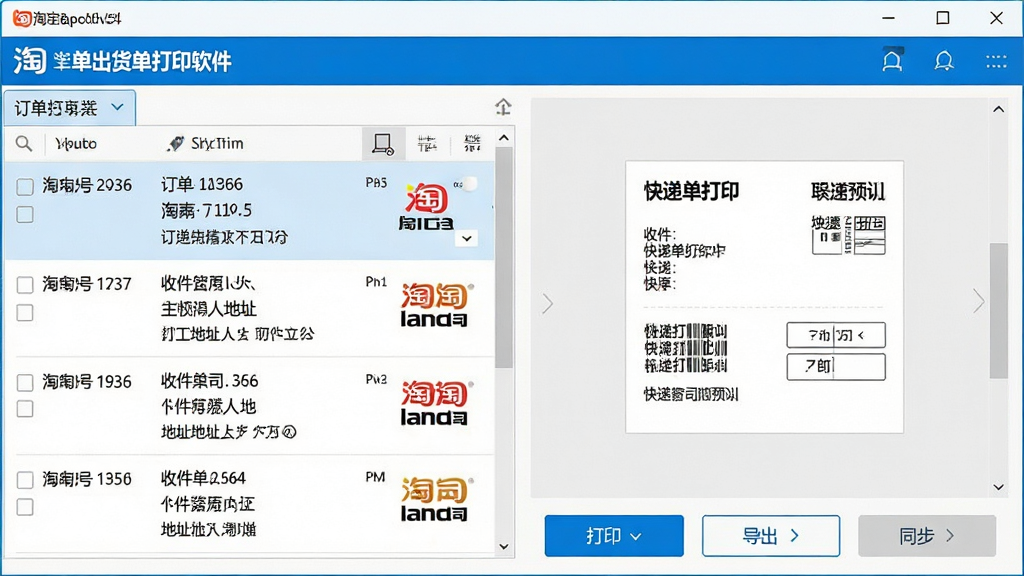Viewport: 1024px width, 576px height.
Task: Click the 快递单打印 preview heading
Action: coord(692,191)
